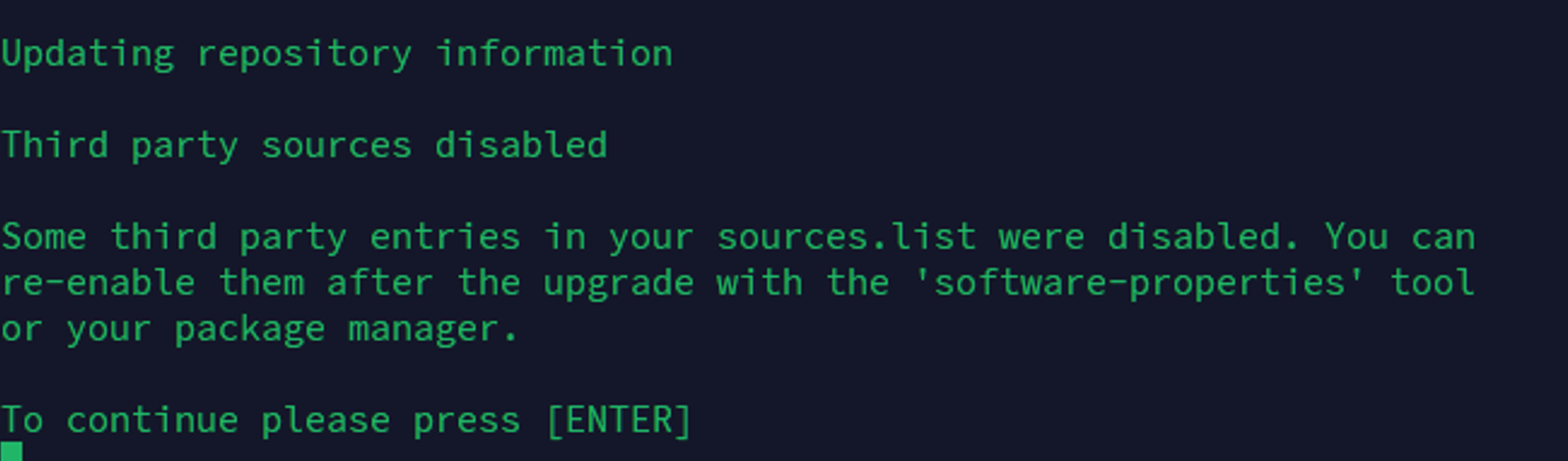
Task: Click the 'software-properties' quoted text
Action: (1139, 282)
